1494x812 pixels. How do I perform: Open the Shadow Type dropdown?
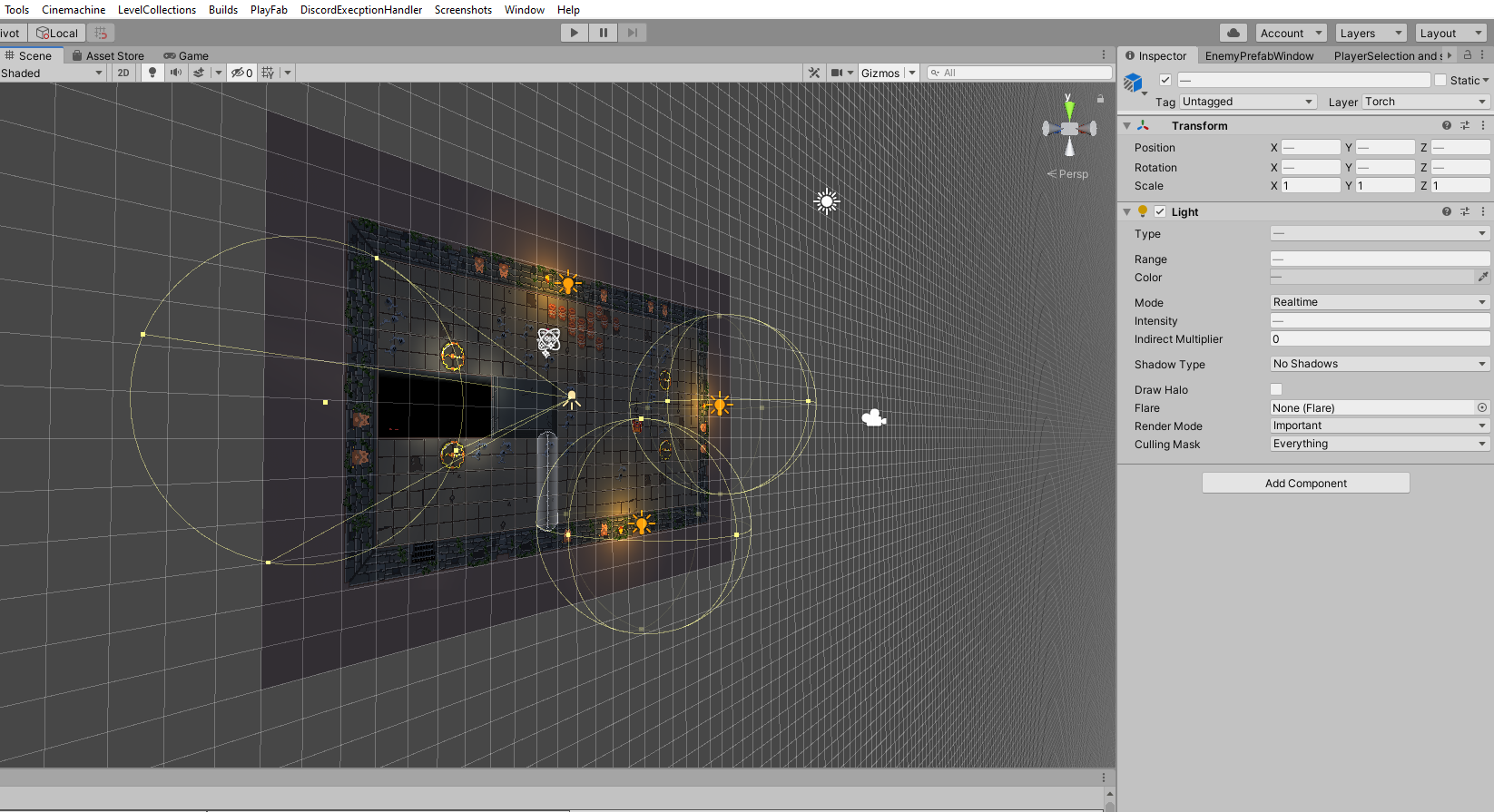[1380, 364]
